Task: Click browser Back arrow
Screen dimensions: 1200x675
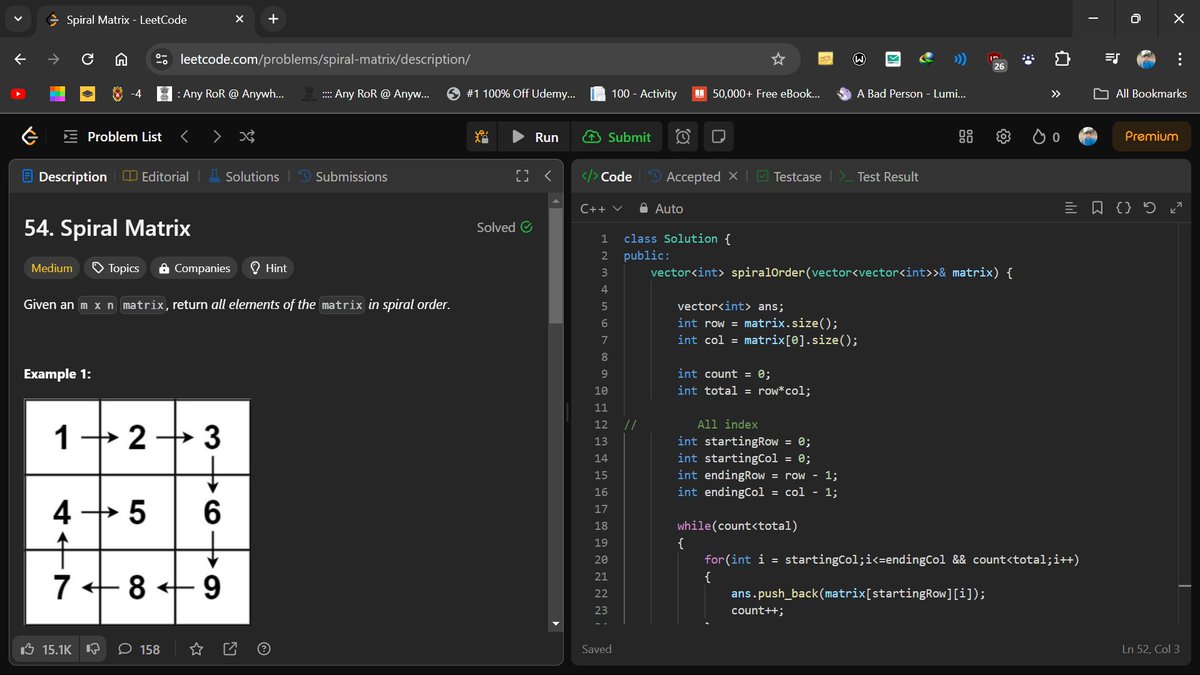Action: pos(20,59)
